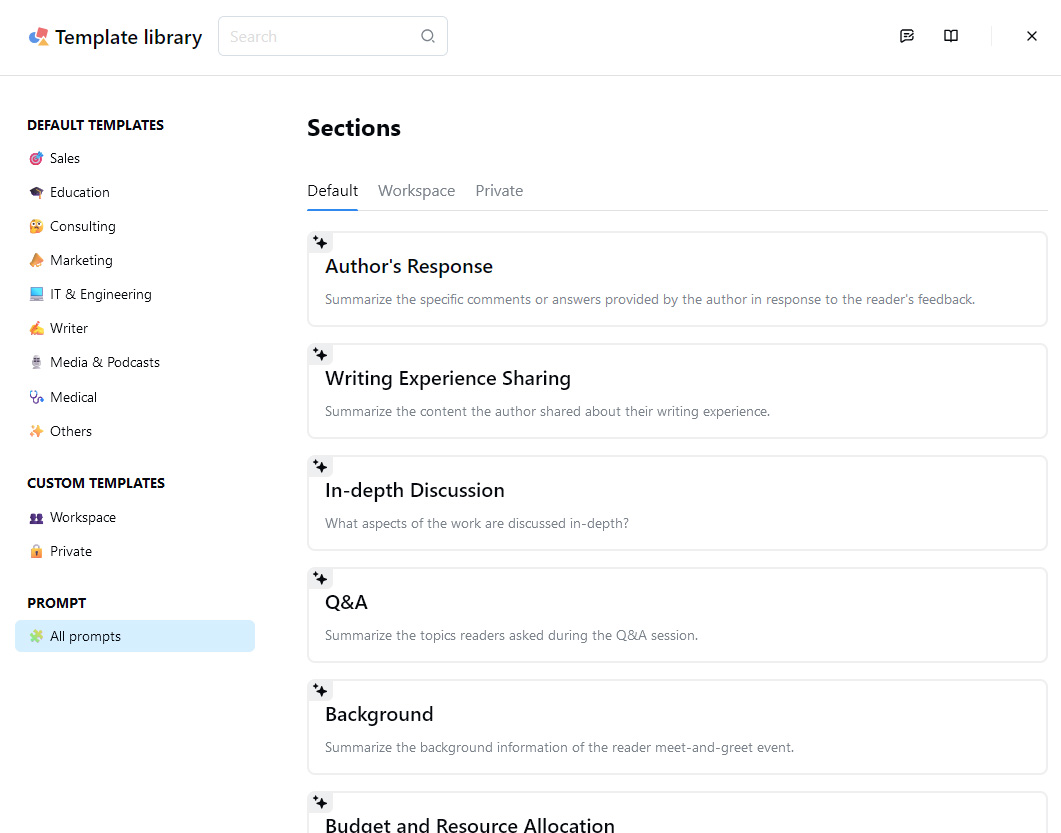The width and height of the screenshot is (1061, 833).
Task: Click the Medical stethoscope icon
Action: (x=36, y=397)
